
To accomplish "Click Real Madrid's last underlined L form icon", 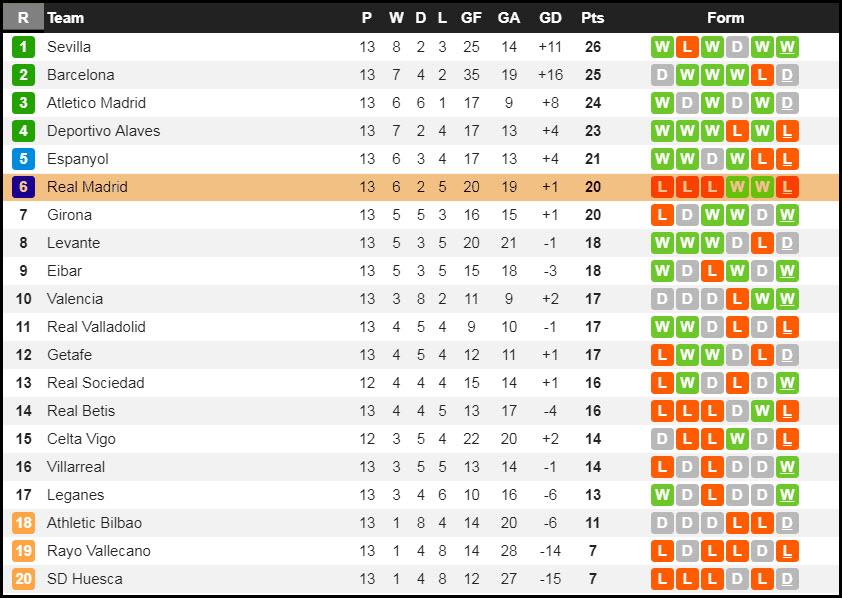I will (x=787, y=187).
